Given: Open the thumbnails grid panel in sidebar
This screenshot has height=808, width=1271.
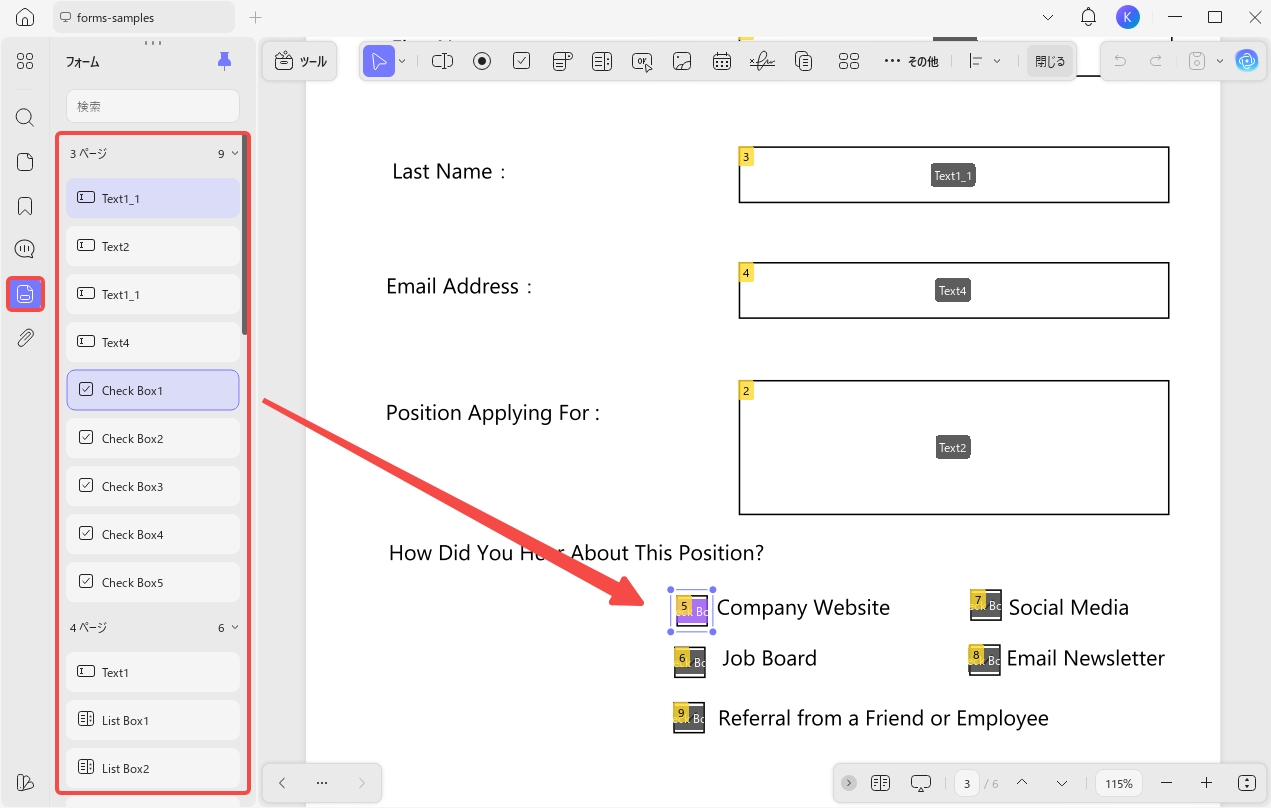Looking at the screenshot, I should coord(25,61).
